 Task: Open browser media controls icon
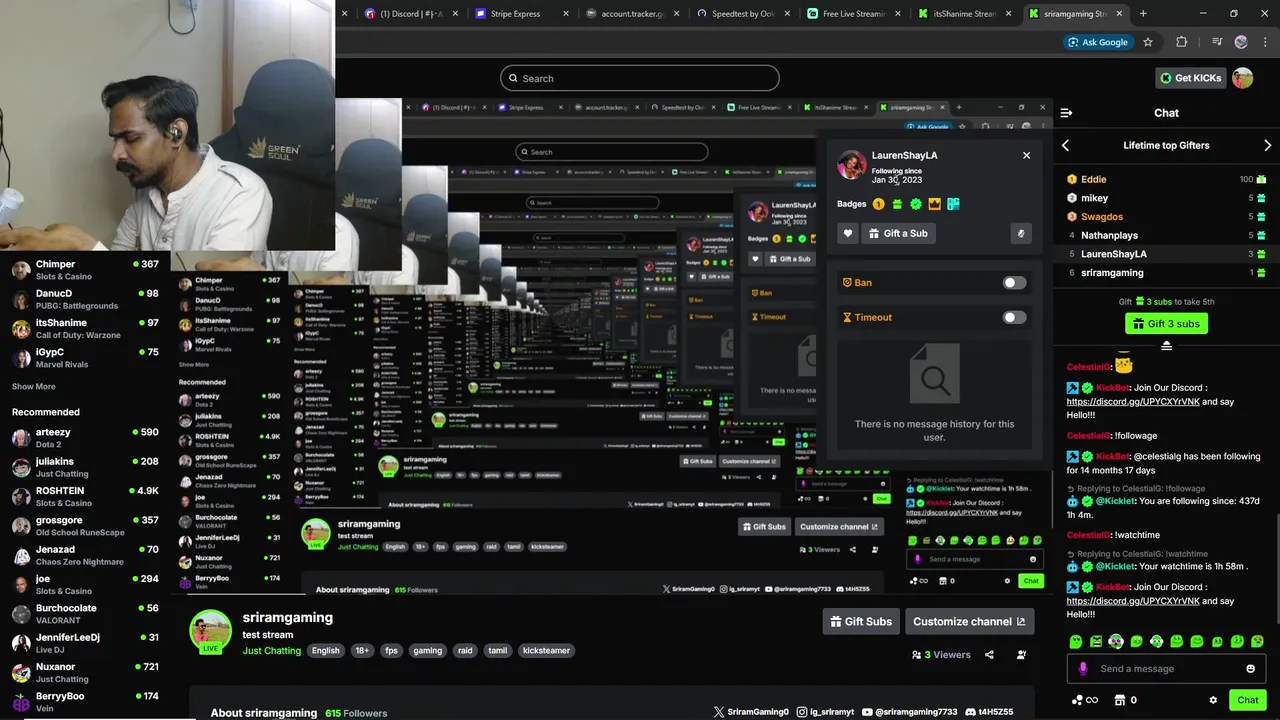1216,42
